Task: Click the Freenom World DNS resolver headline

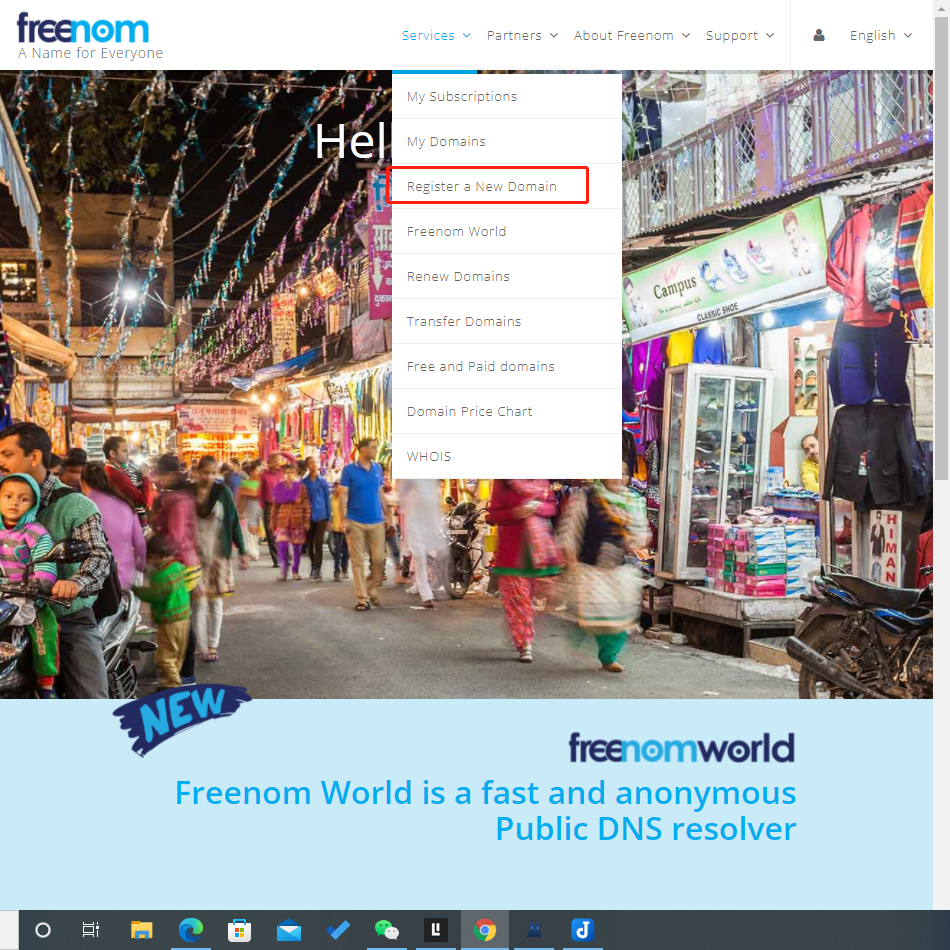Action: click(x=485, y=811)
